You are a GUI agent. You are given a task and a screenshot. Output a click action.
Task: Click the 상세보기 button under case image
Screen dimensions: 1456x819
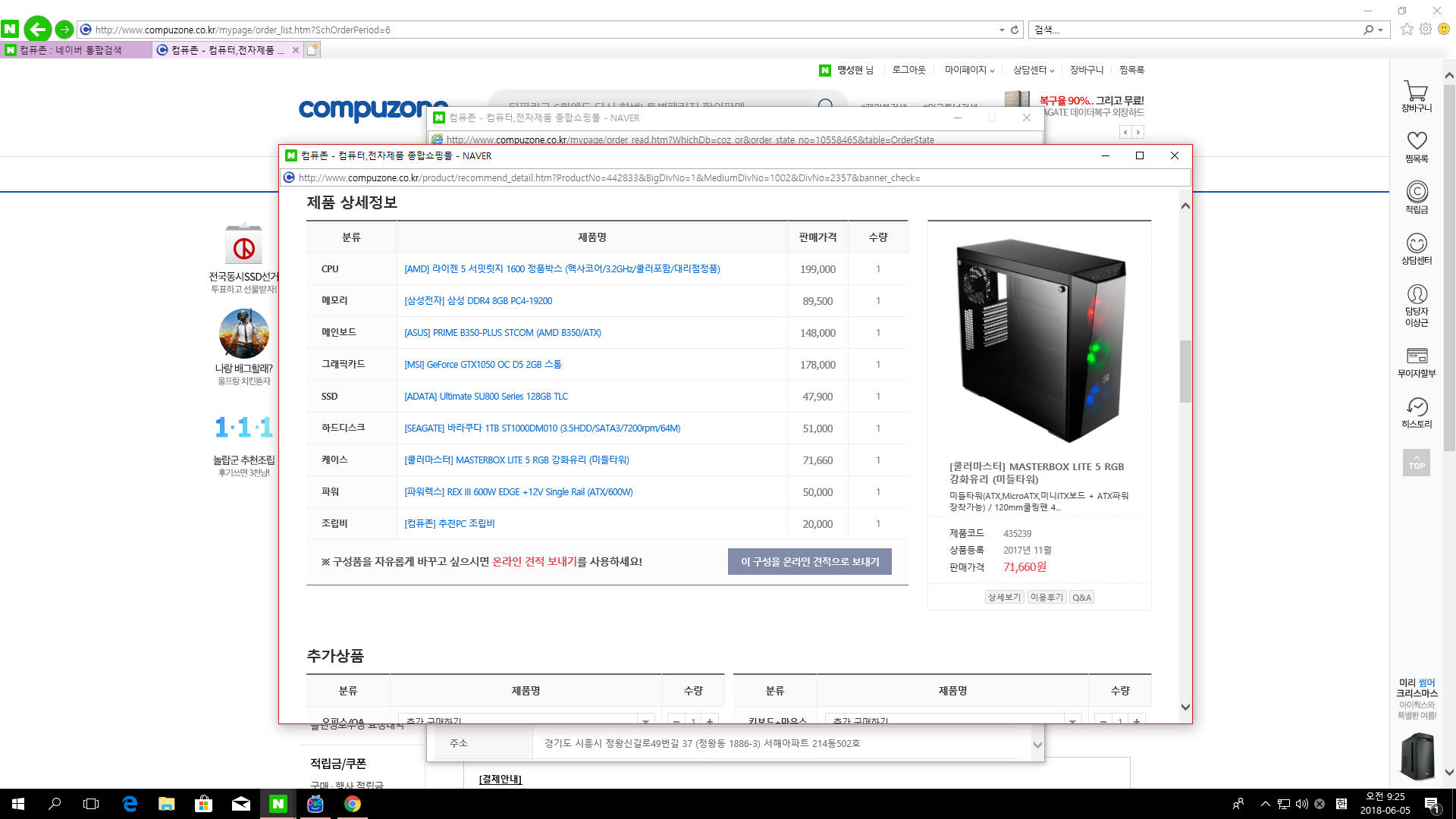[x=1004, y=598]
